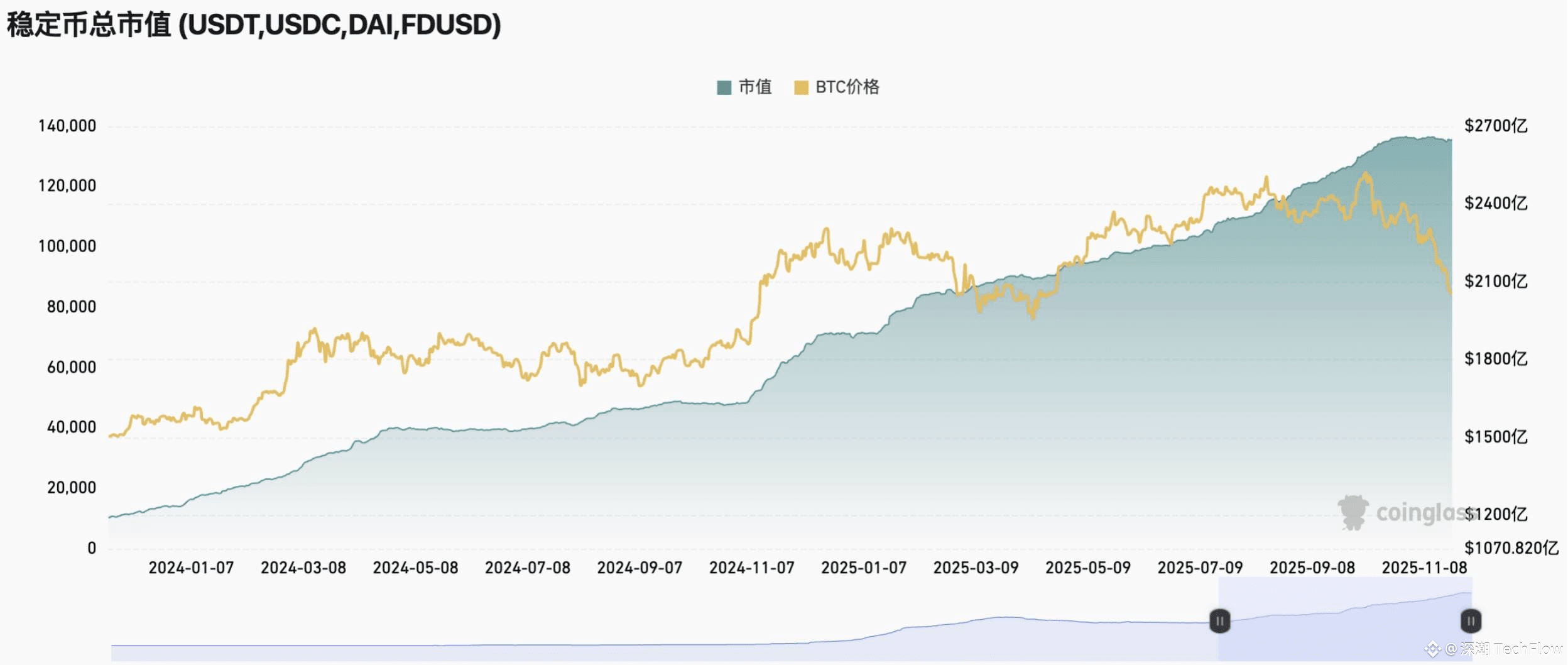Grab the left range slider handle

coord(1219,622)
